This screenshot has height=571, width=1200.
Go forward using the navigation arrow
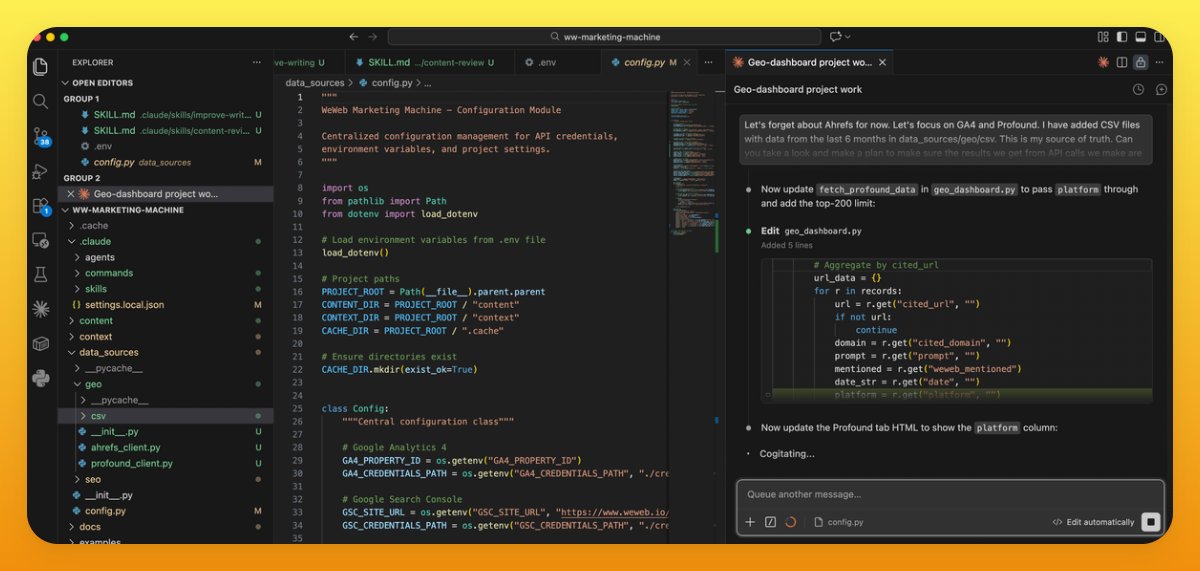coord(372,37)
